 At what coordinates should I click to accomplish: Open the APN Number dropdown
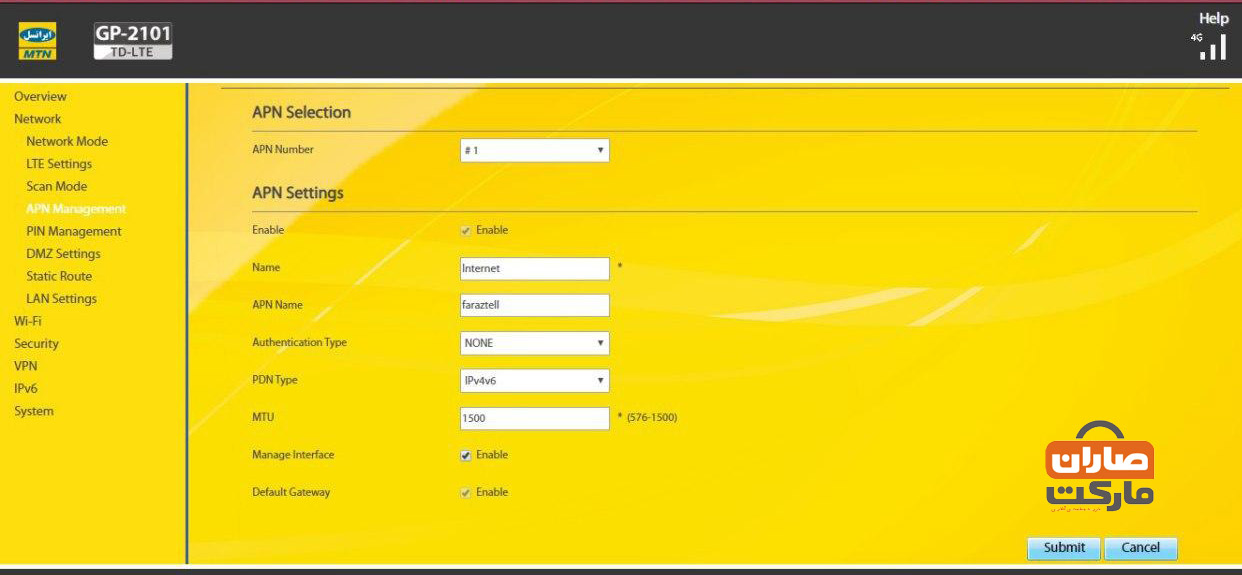coord(534,150)
